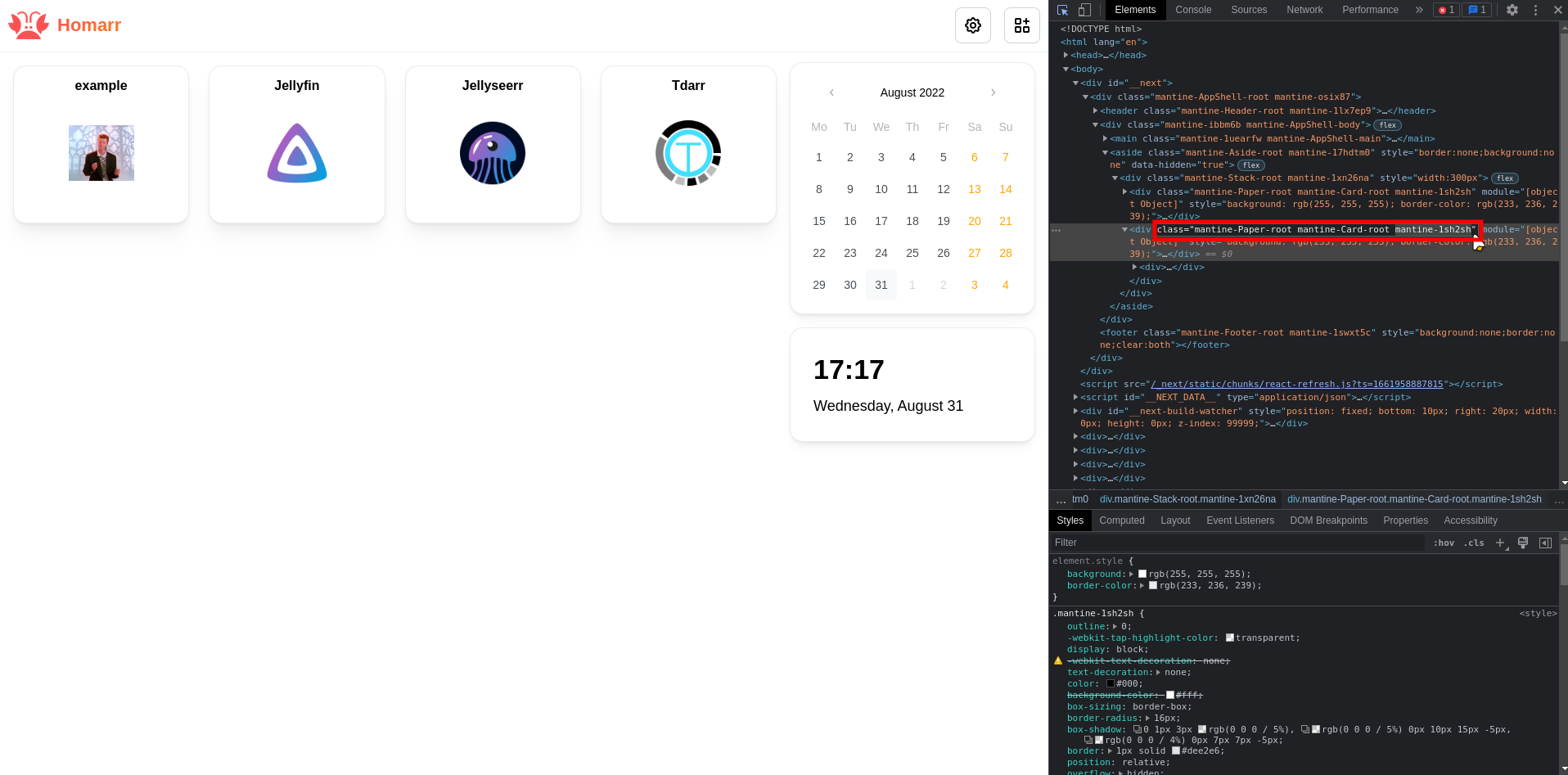Click the <style> source link
The image size is (1568, 775).
1538,613
